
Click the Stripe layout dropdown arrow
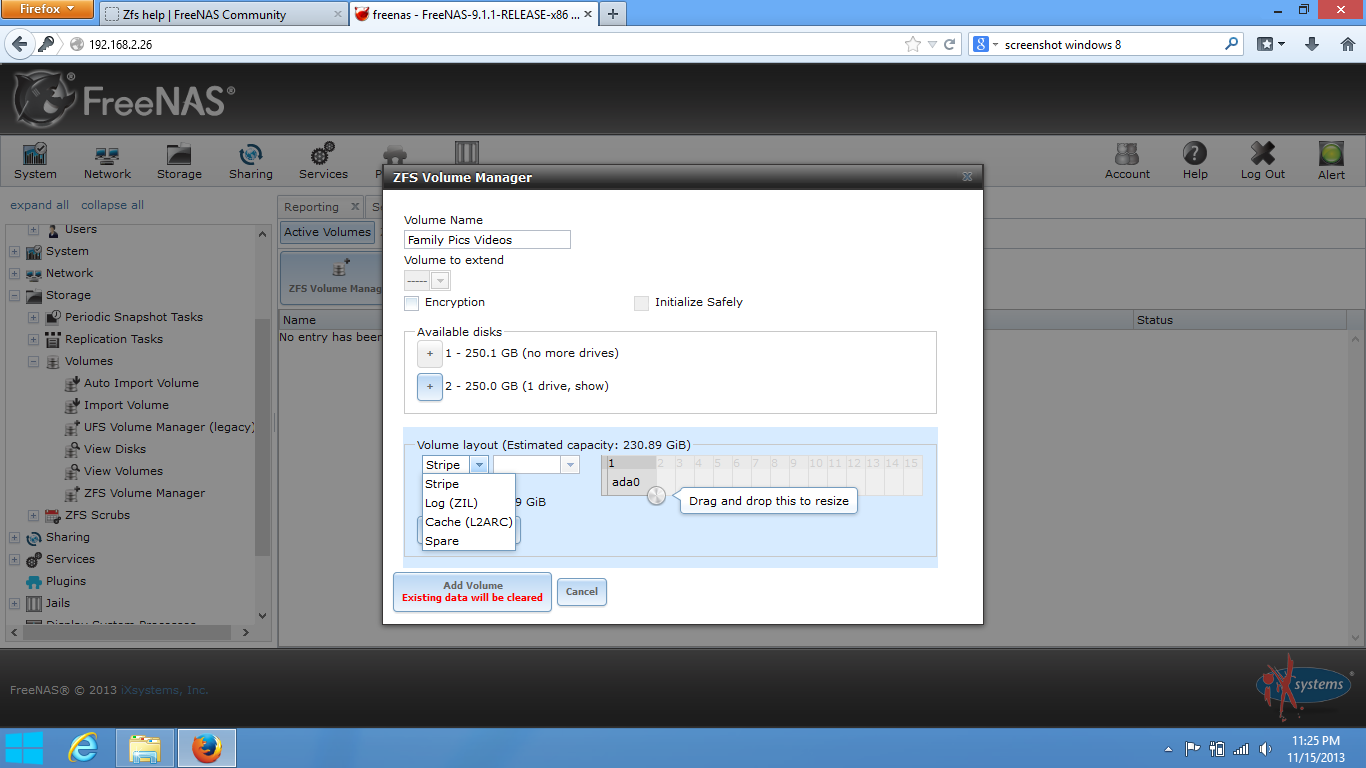[479, 465]
